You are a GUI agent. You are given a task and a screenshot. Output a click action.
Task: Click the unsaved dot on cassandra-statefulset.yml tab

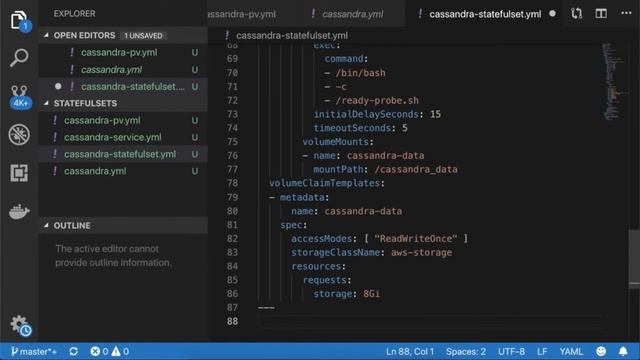click(552, 13)
